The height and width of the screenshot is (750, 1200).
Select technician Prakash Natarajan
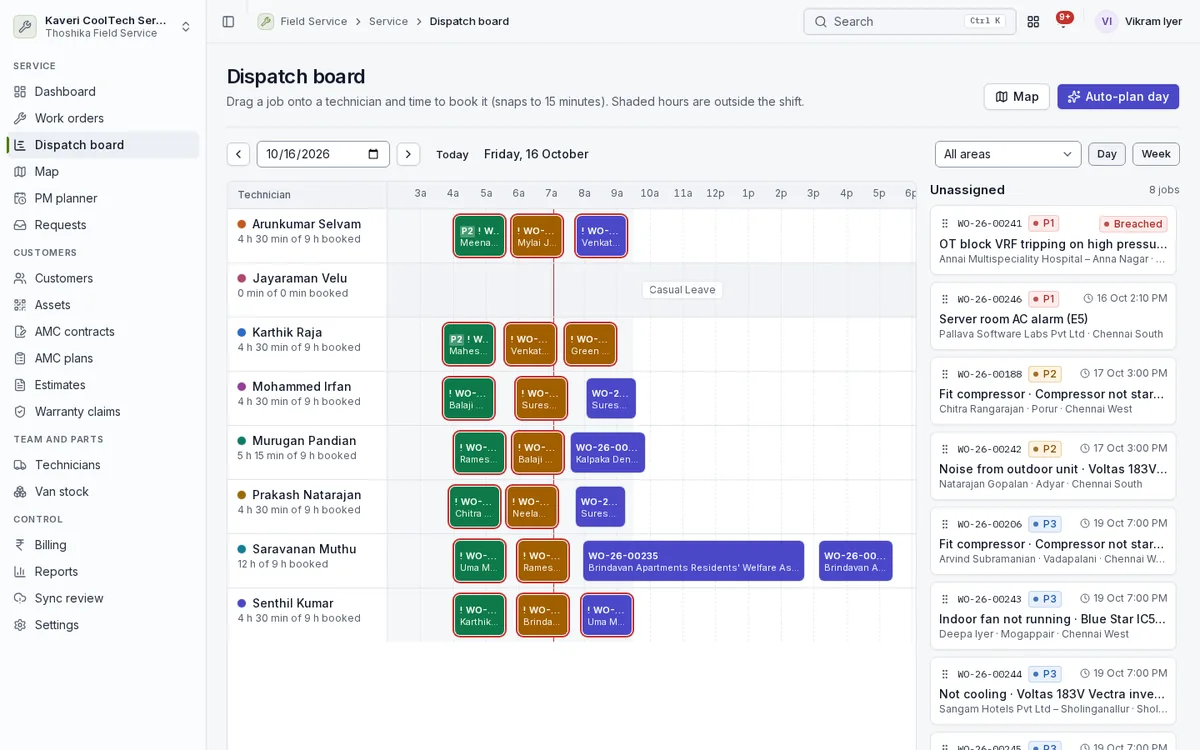point(306,495)
